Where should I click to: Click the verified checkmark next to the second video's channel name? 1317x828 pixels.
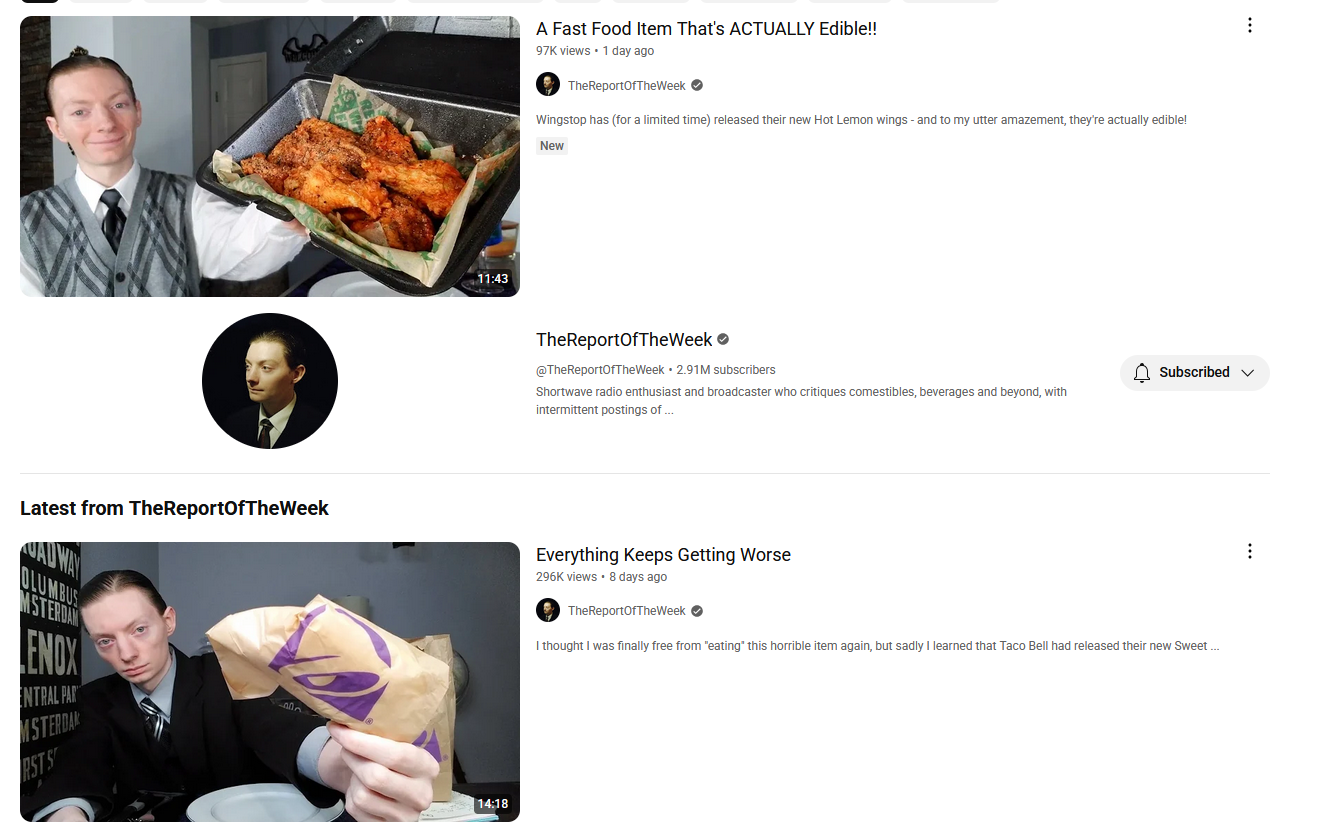[x=697, y=612]
